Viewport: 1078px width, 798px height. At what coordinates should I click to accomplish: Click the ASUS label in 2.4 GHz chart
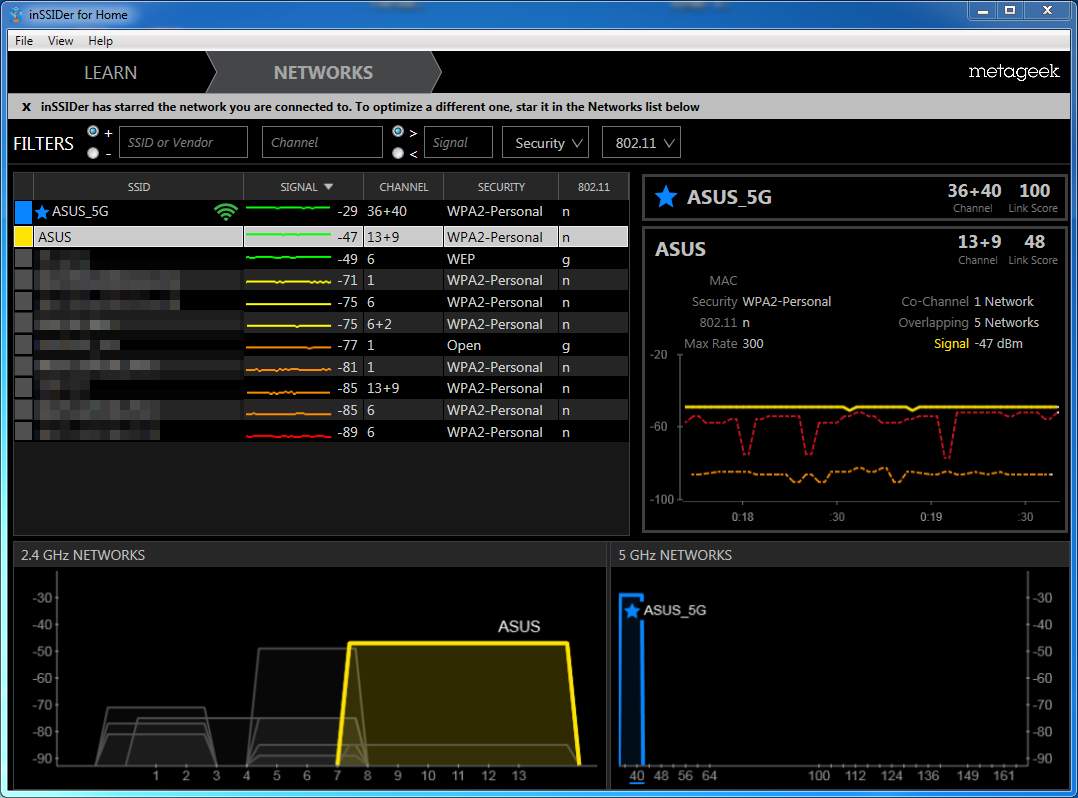point(519,626)
